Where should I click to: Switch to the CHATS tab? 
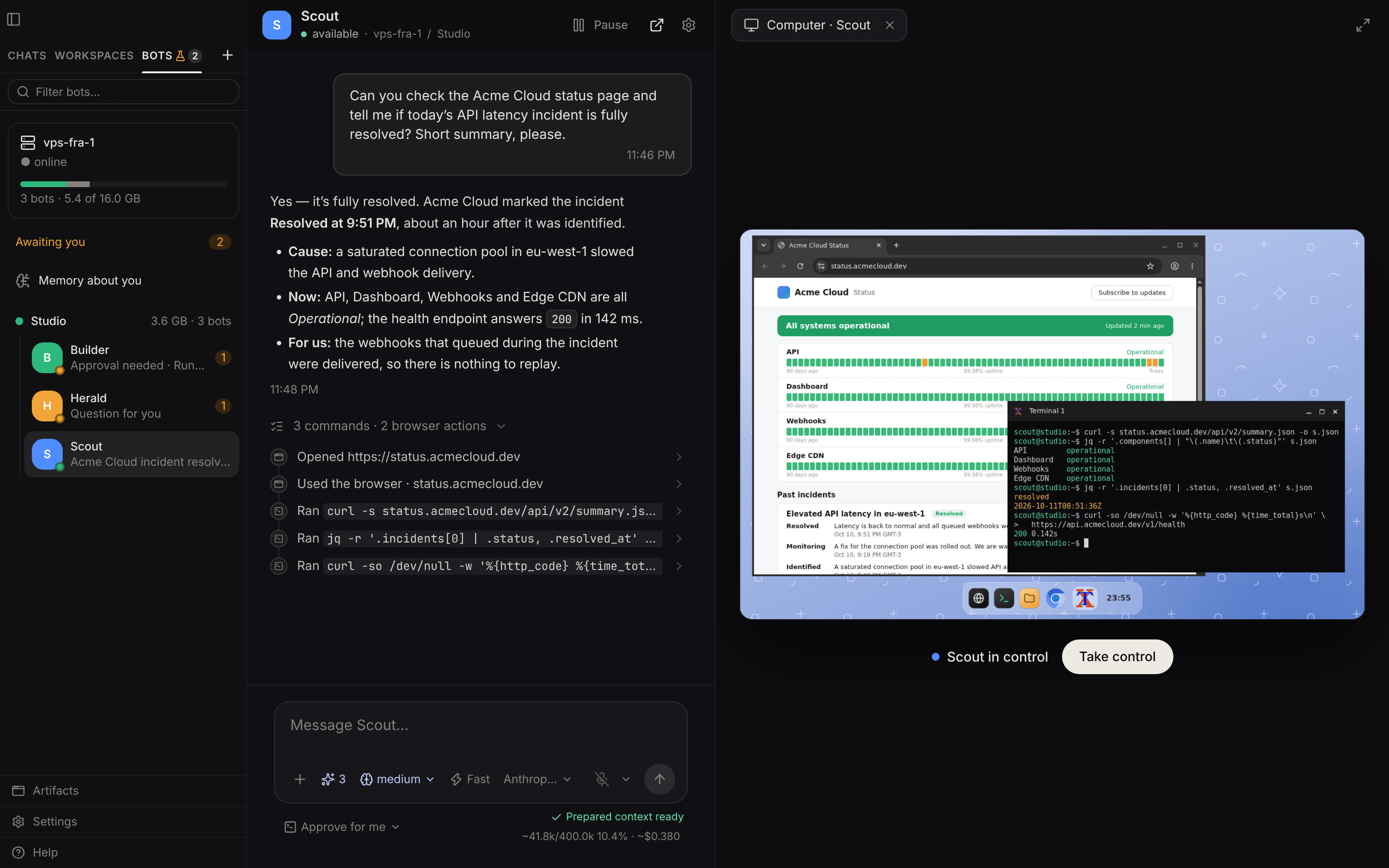tap(27, 55)
